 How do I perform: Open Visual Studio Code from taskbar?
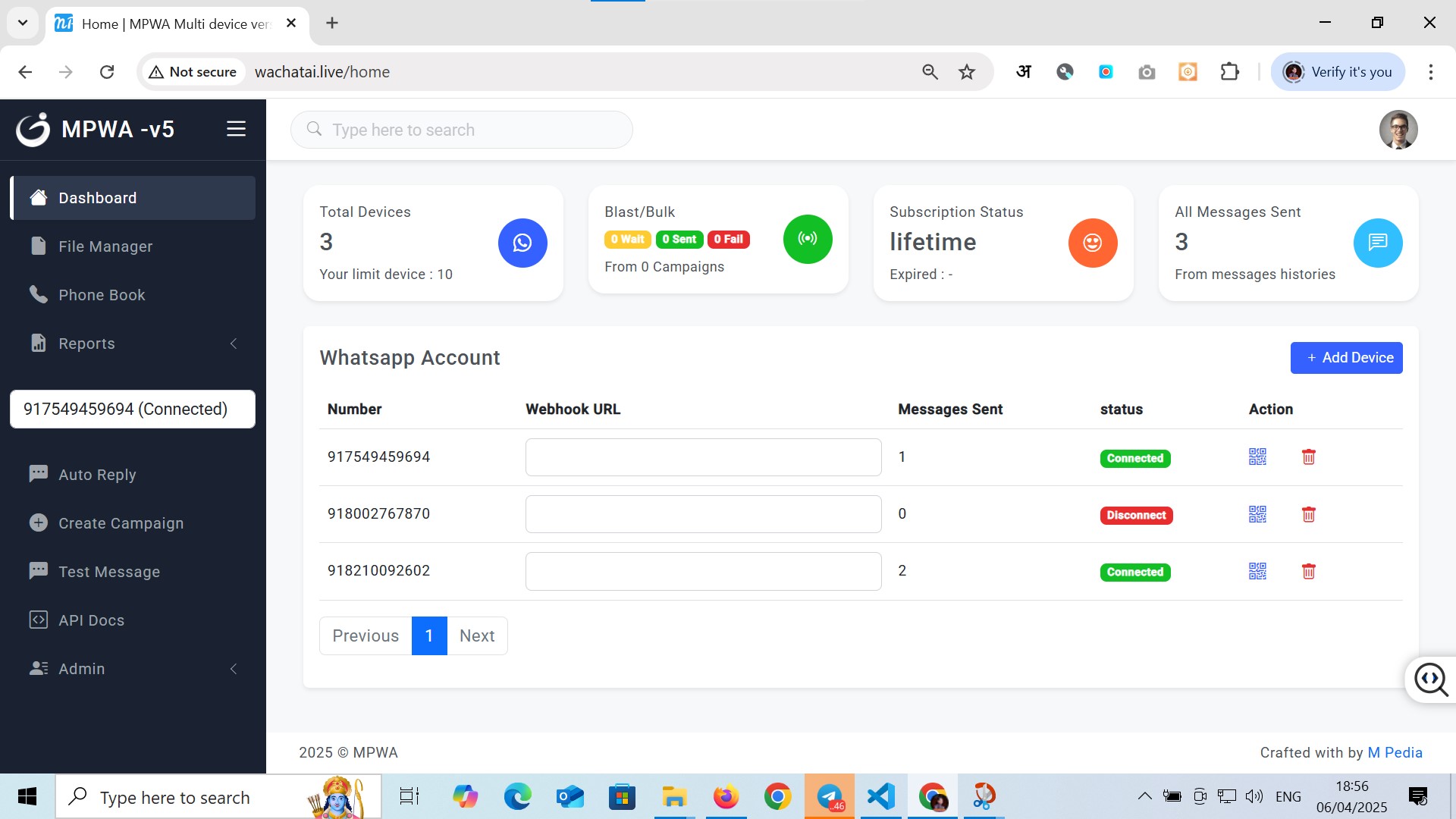coord(880,797)
